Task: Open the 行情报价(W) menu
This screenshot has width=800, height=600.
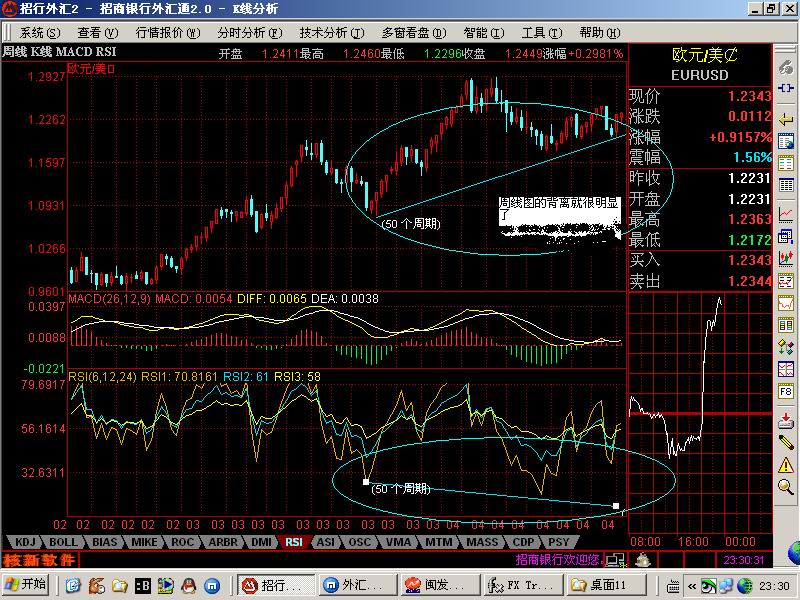Action: [x=168, y=33]
